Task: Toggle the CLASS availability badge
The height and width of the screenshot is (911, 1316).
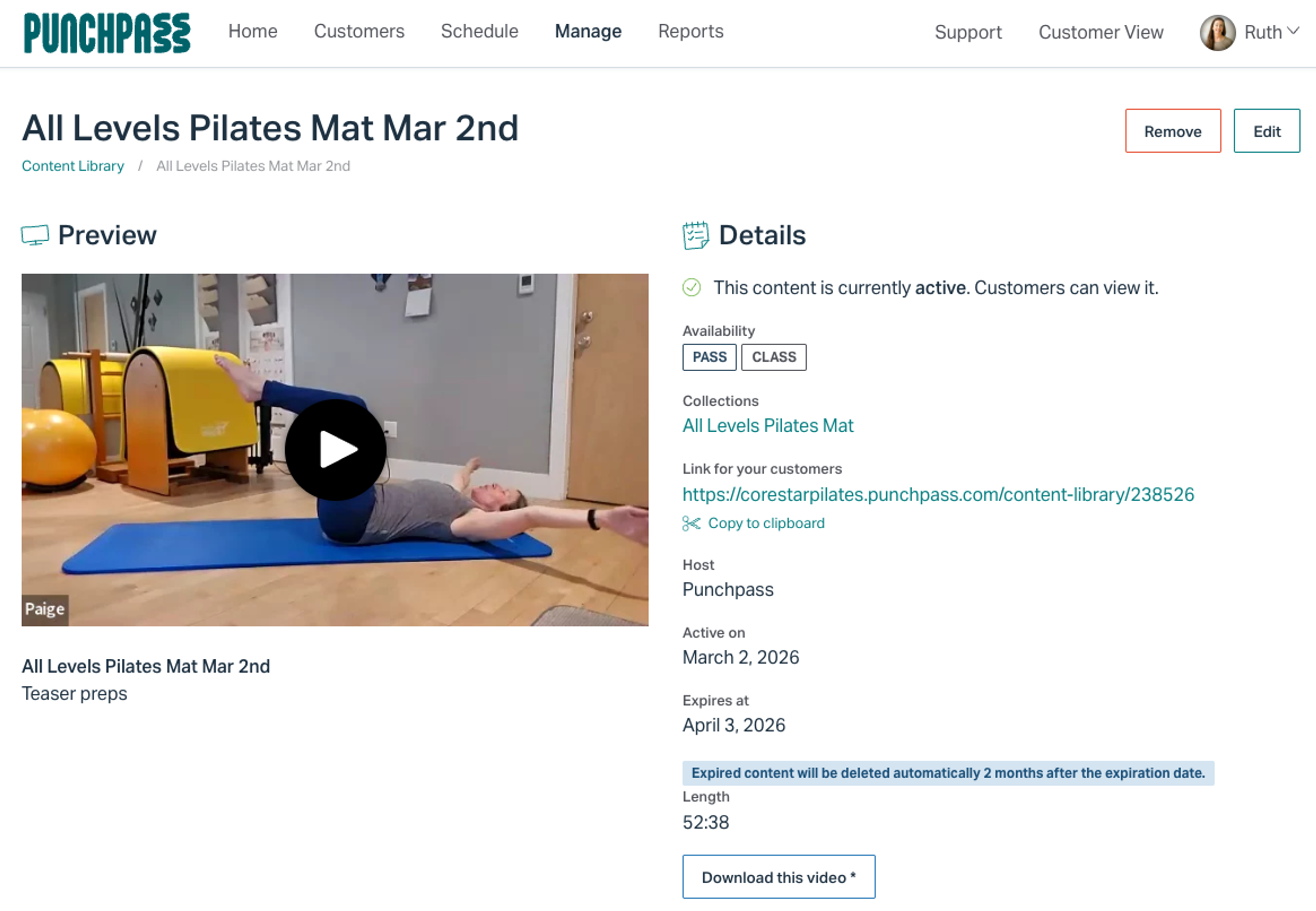Action: [773, 357]
